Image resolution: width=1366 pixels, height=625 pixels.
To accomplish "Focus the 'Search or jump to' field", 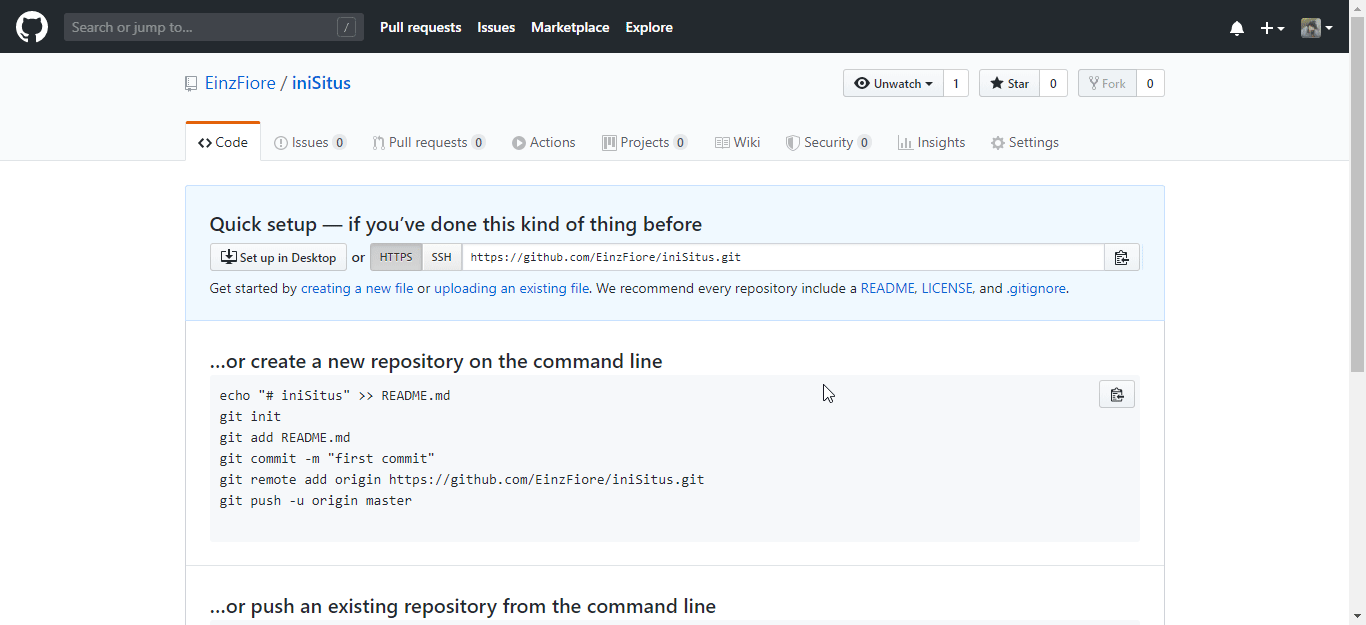I will pos(214,27).
